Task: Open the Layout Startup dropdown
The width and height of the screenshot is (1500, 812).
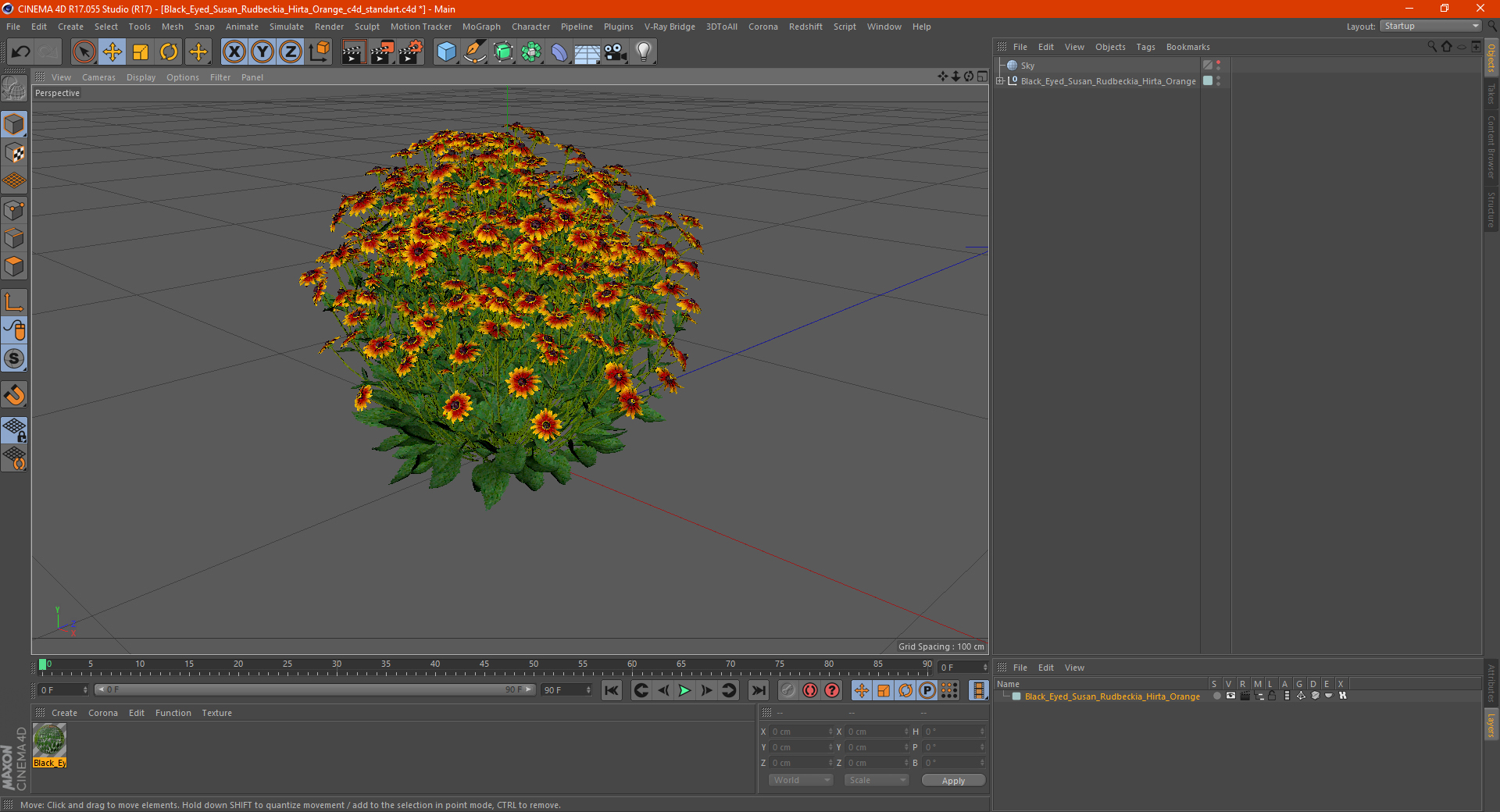Action: (1430, 26)
